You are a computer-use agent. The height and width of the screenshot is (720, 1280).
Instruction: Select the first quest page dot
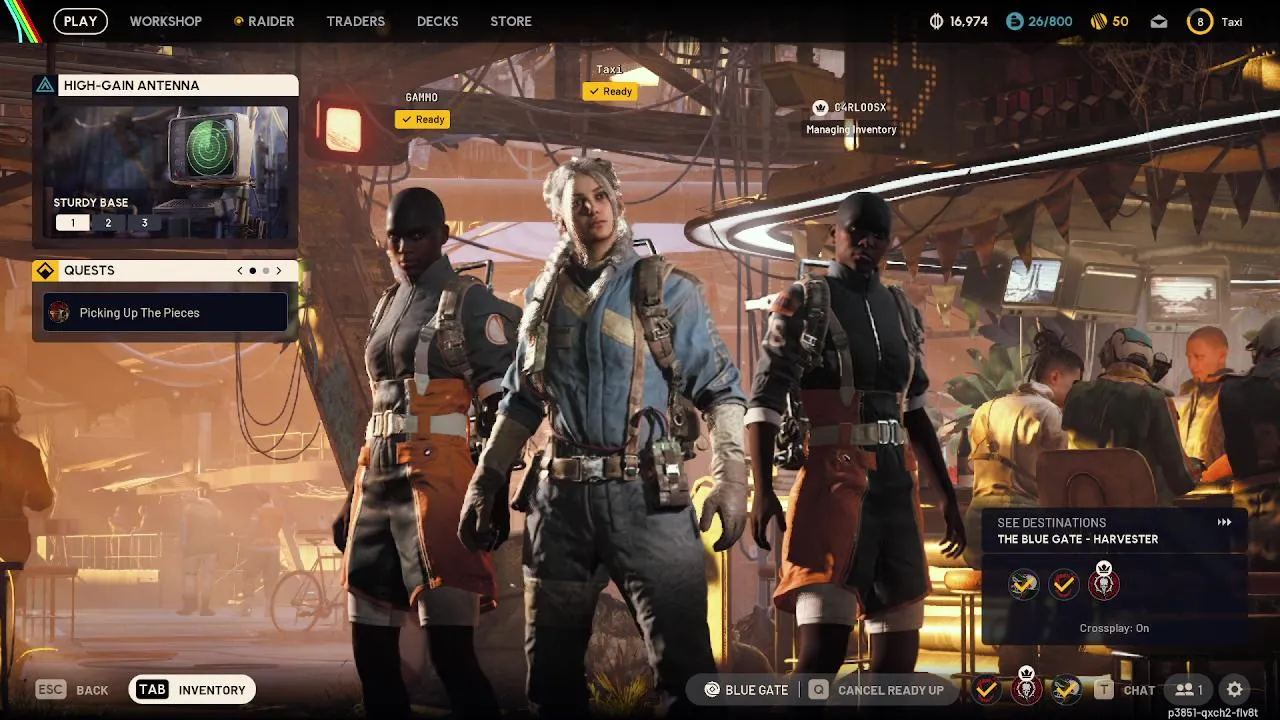pyautogui.click(x=253, y=270)
